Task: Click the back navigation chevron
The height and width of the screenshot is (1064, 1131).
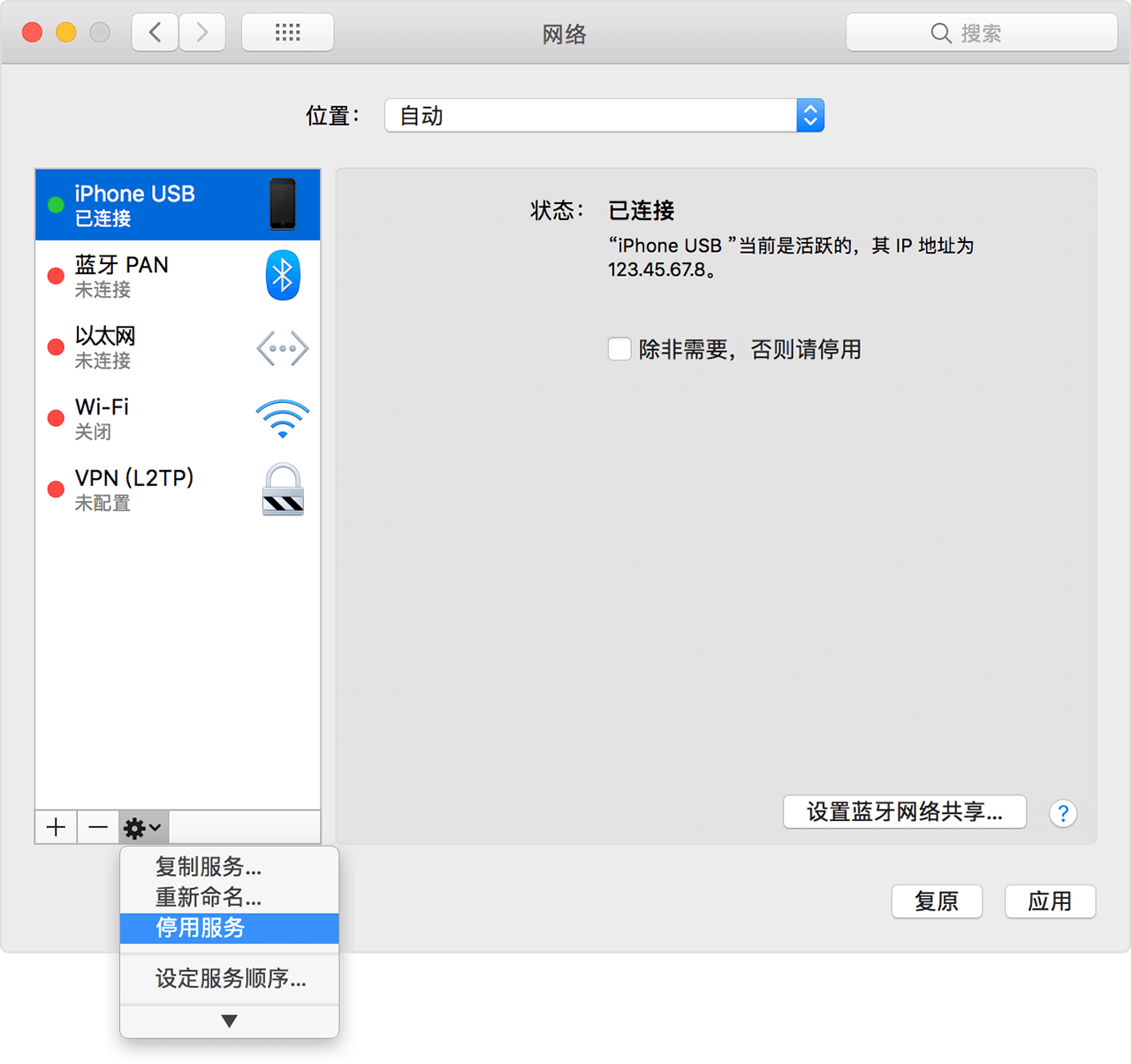Action: tap(155, 32)
